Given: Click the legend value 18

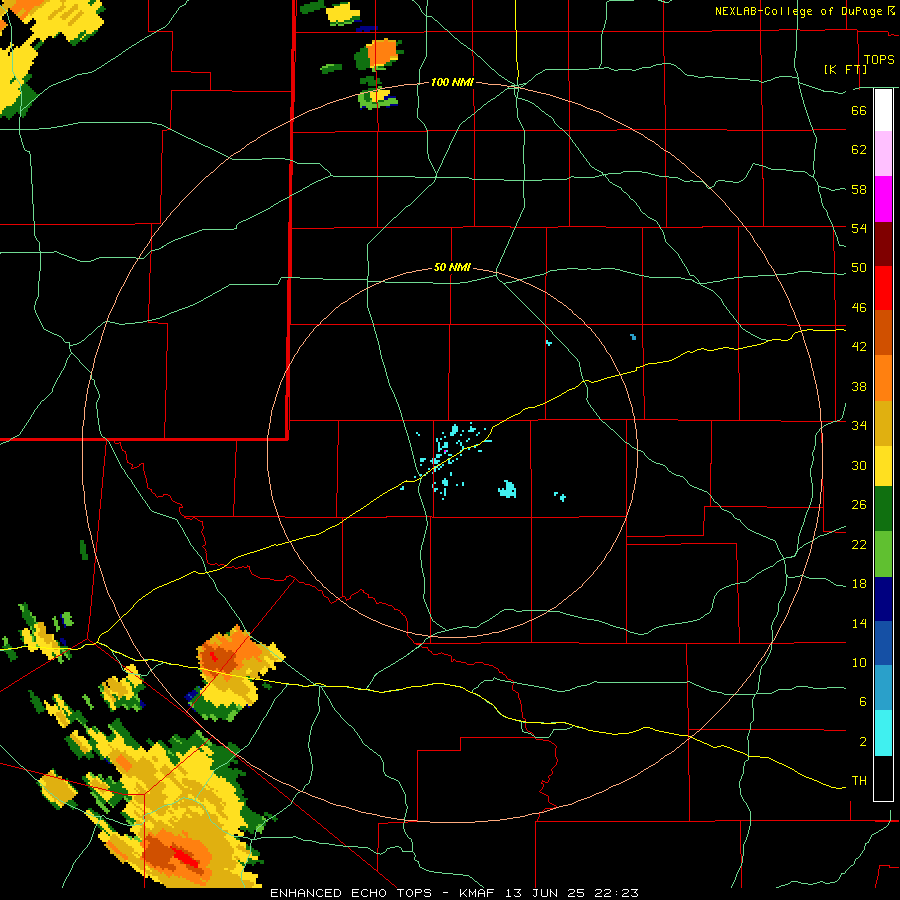Looking at the screenshot, I should (x=859, y=584).
